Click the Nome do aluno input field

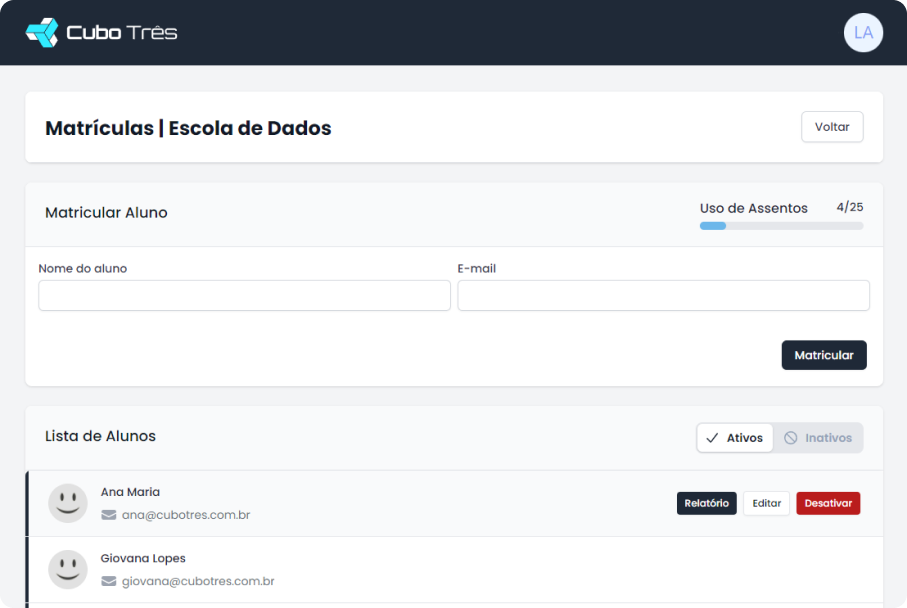(244, 295)
